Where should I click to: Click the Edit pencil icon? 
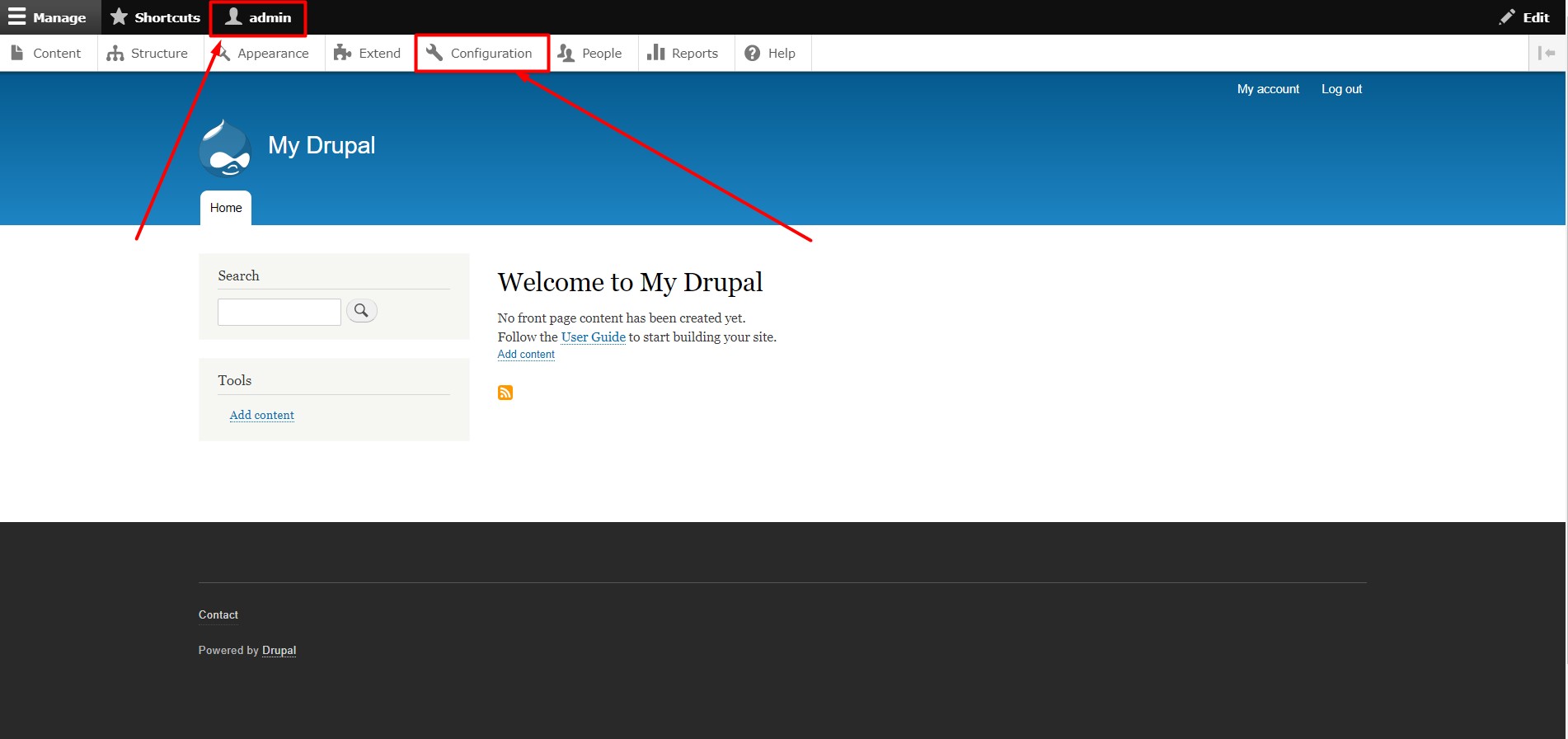1507,17
